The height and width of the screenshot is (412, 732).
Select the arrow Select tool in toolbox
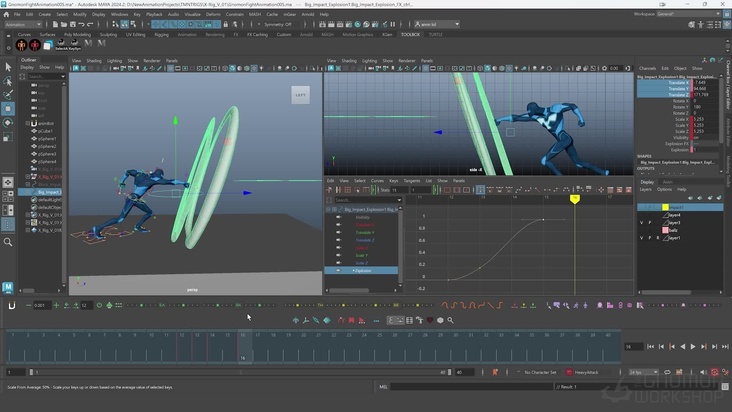tap(8, 67)
